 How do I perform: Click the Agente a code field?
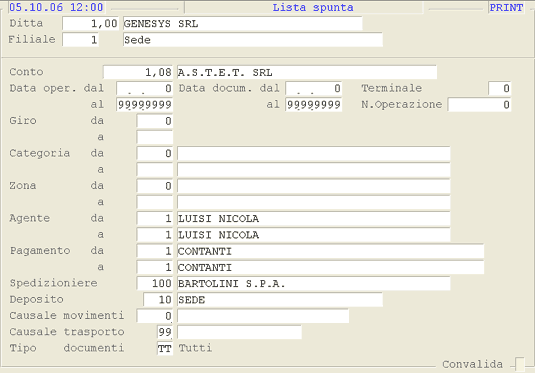[155, 234]
